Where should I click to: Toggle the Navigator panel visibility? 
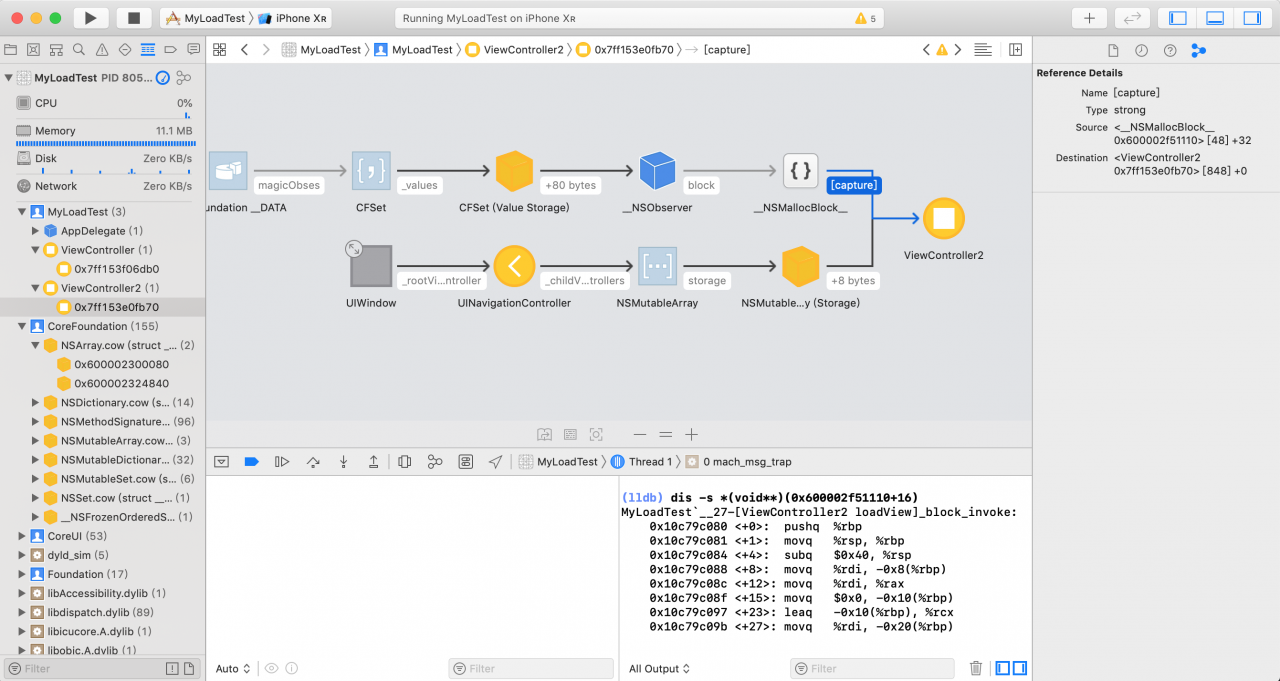click(1178, 18)
